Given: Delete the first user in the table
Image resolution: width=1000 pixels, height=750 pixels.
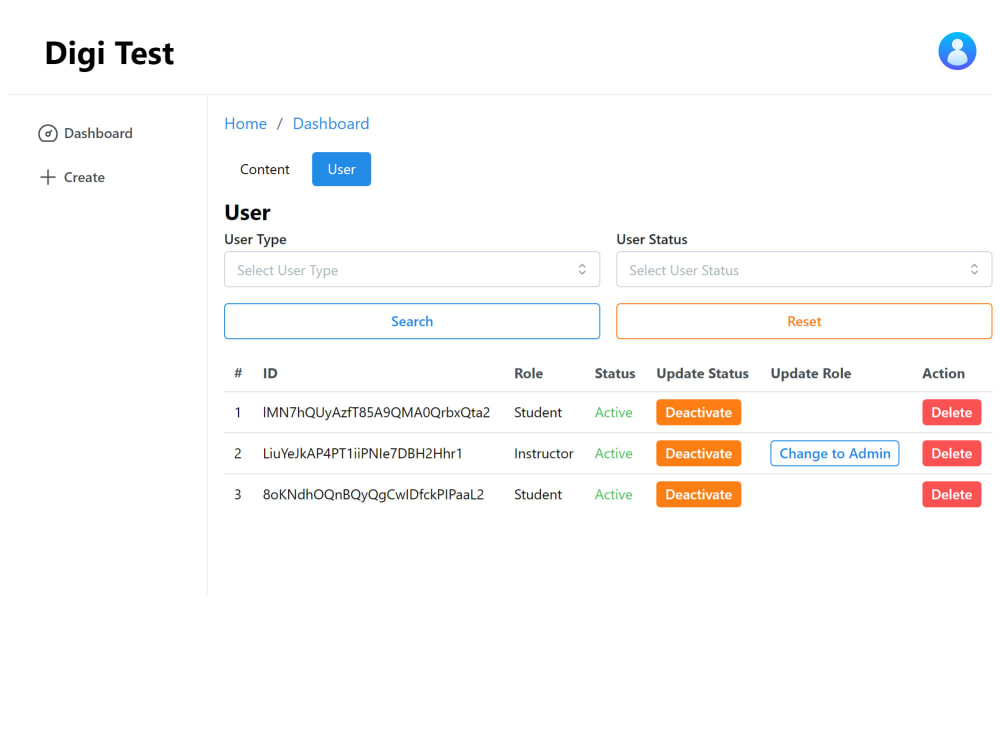Looking at the screenshot, I should click(951, 412).
